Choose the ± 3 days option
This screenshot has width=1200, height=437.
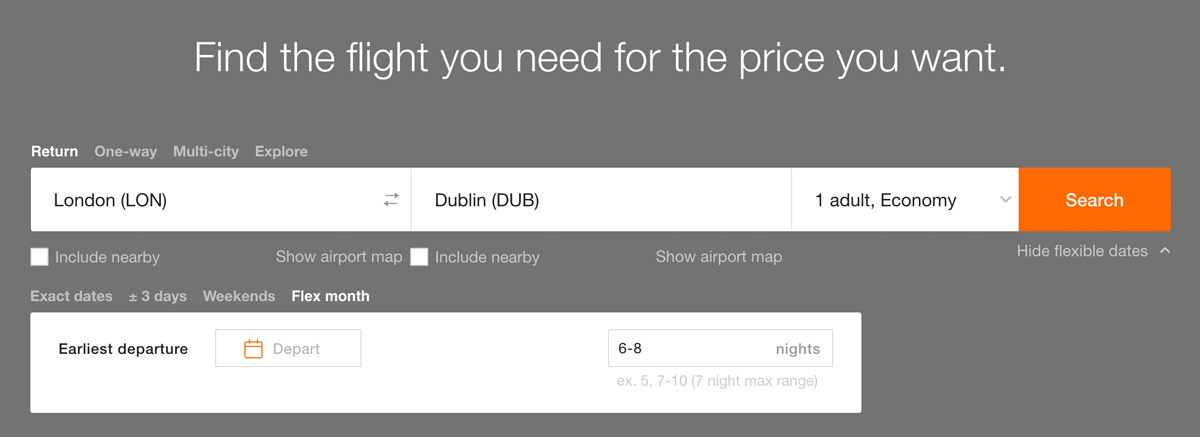[x=158, y=296]
